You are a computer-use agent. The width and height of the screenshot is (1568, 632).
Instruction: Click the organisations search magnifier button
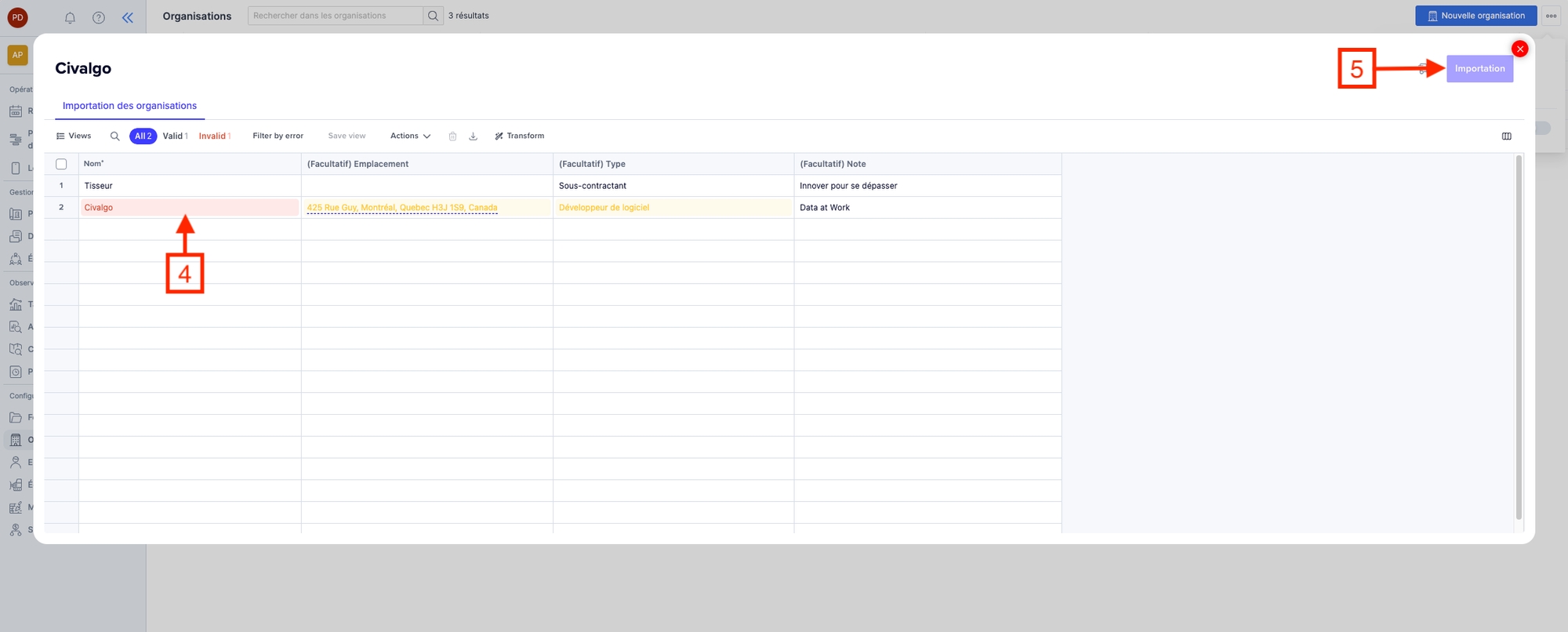click(434, 16)
